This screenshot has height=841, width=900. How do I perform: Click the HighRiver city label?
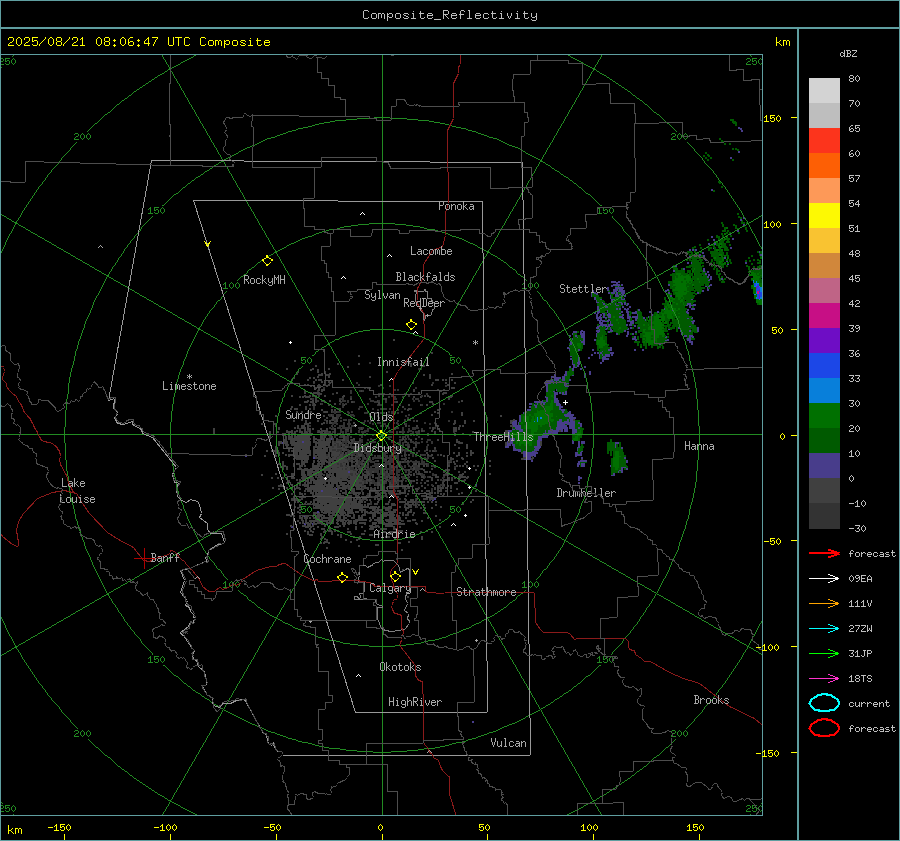[415, 702]
